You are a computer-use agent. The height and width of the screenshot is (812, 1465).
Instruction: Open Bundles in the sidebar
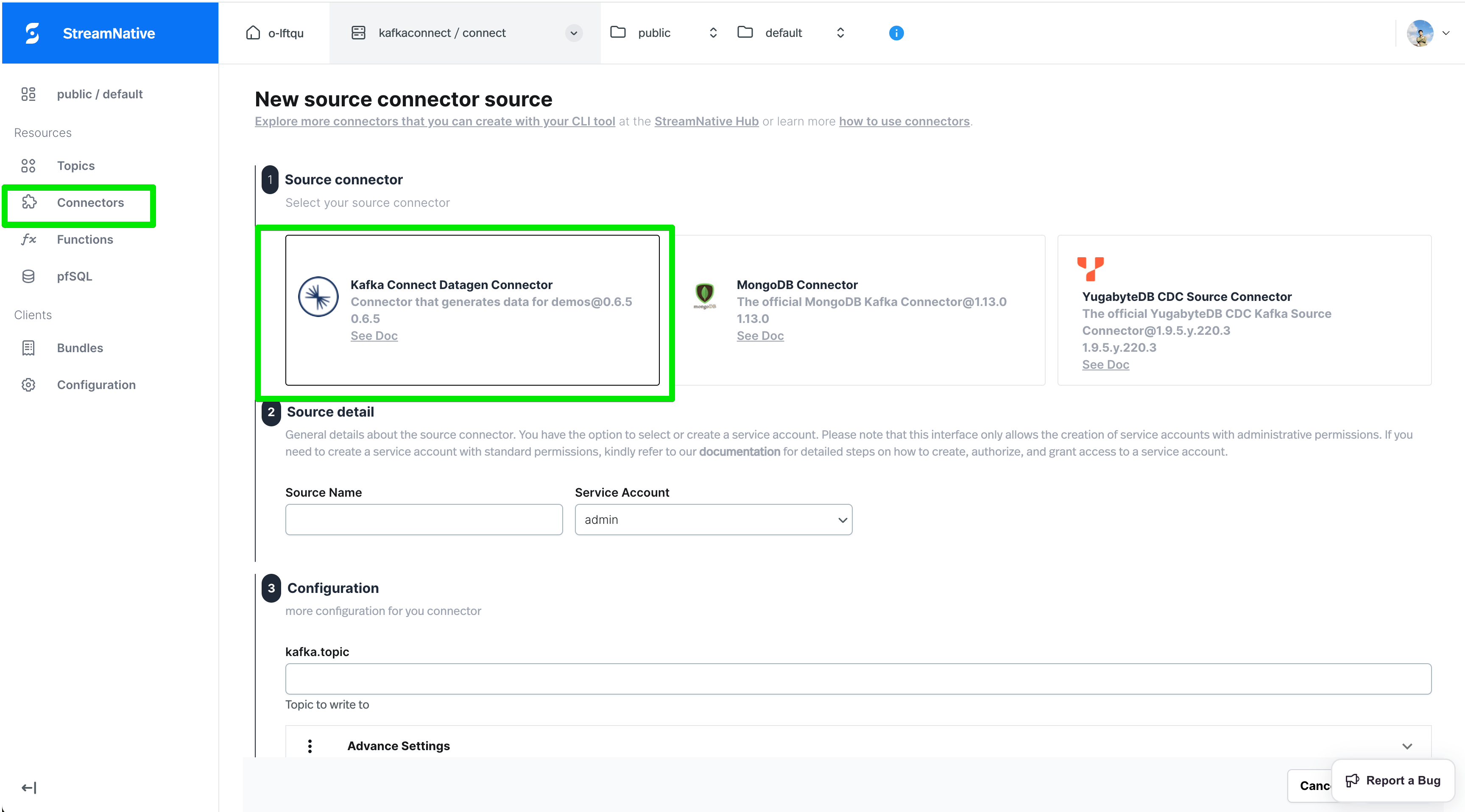point(80,348)
